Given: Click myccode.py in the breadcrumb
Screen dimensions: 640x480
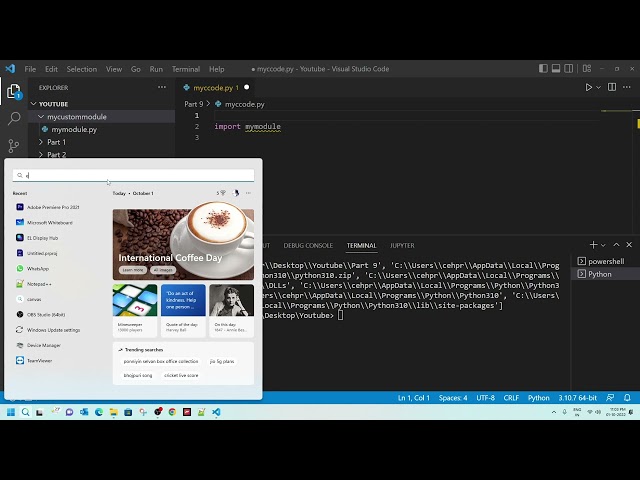Looking at the screenshot, I should coord(244,104).
